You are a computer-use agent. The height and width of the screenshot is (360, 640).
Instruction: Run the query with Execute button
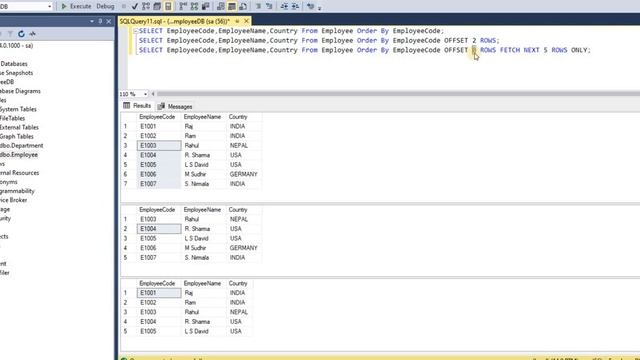click(76, 7)
